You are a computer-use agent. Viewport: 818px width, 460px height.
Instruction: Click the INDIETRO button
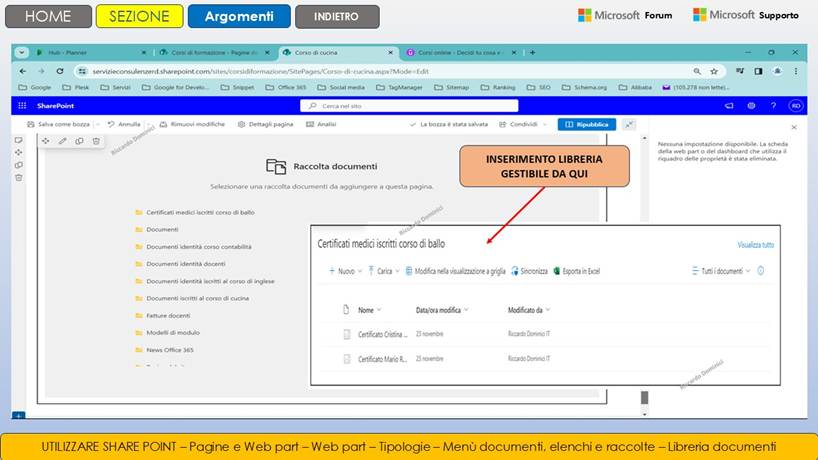(x=337, y=16)
